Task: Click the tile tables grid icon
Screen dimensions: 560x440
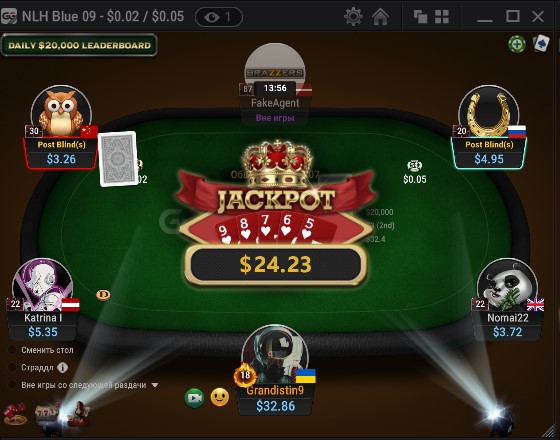Action: (442, 16)
